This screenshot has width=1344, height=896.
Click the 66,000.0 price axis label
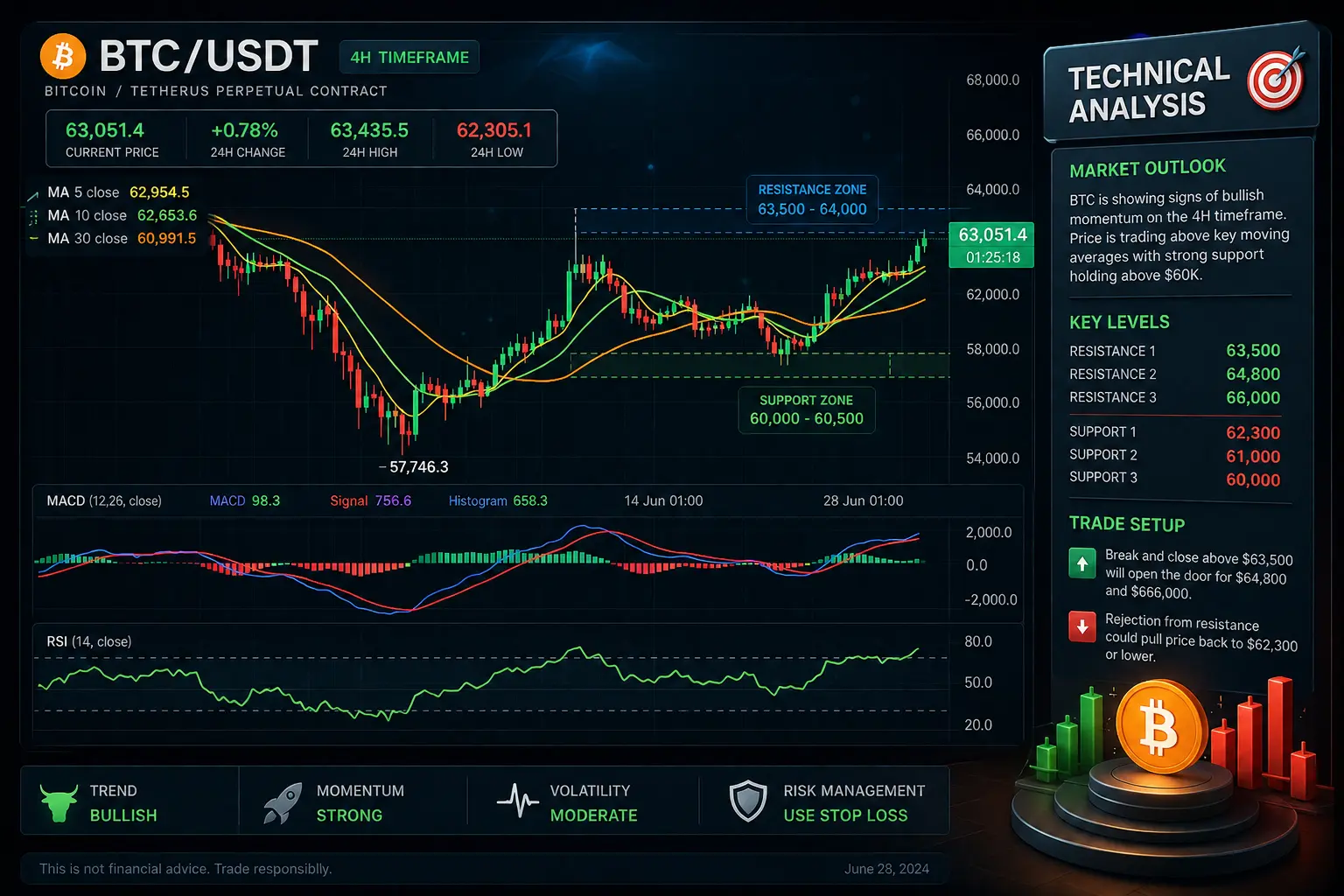(992, 136)
